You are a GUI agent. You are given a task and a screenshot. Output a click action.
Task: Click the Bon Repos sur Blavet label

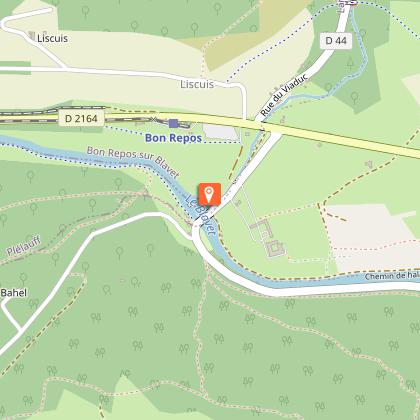pos(133,161)
